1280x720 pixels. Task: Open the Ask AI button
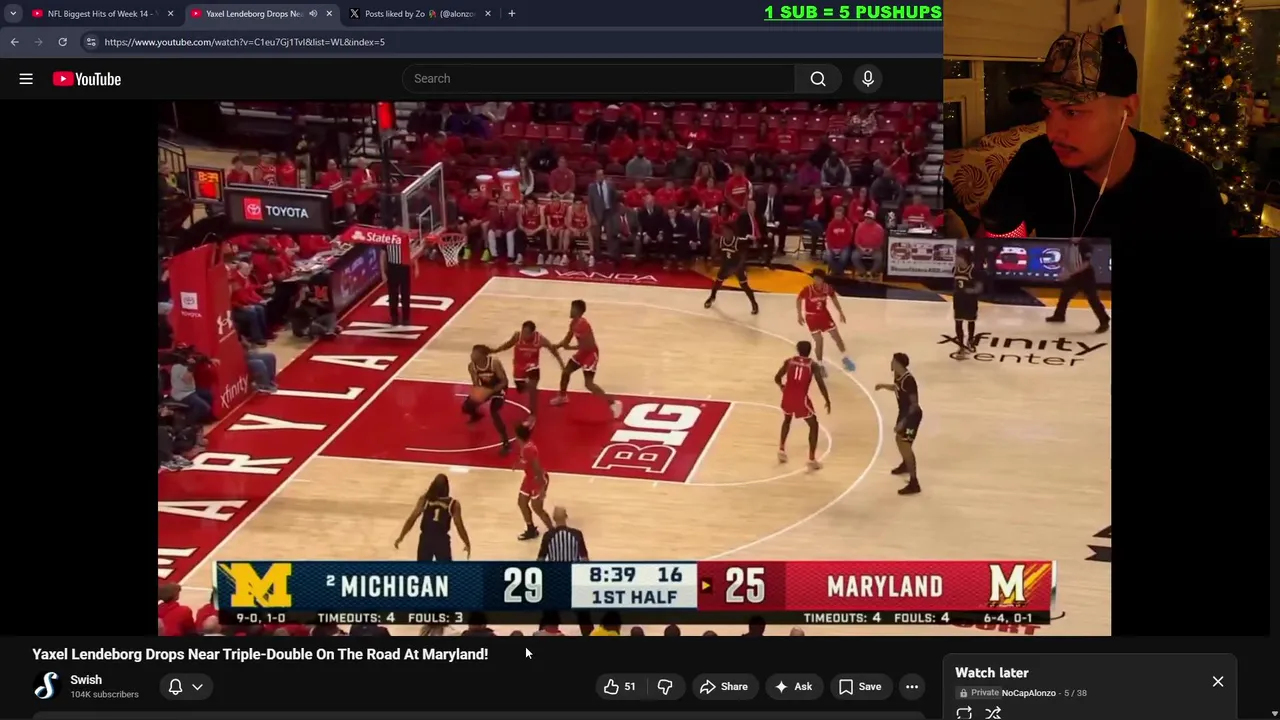click(793, 686)
